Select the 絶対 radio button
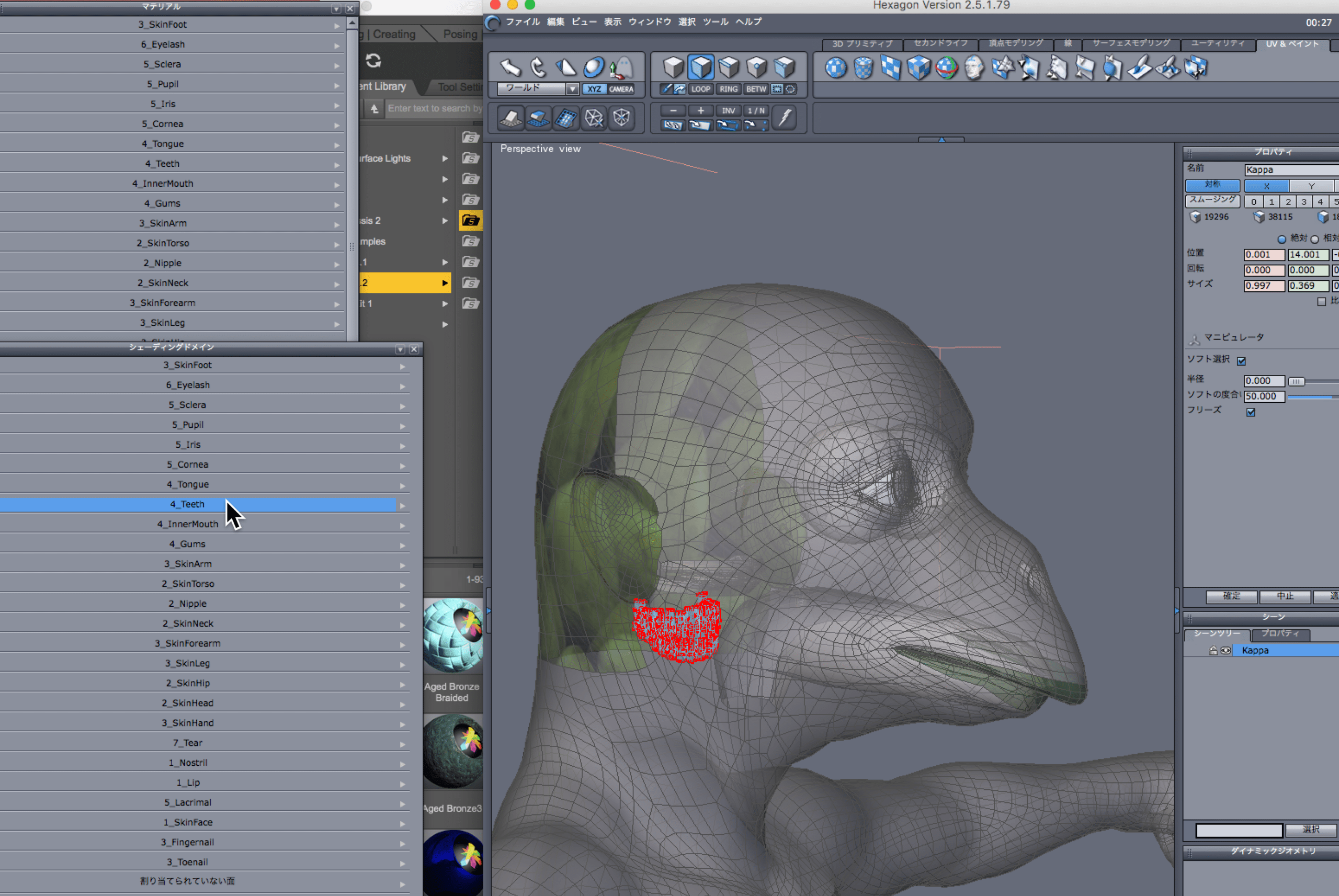 coord(1281,239)
